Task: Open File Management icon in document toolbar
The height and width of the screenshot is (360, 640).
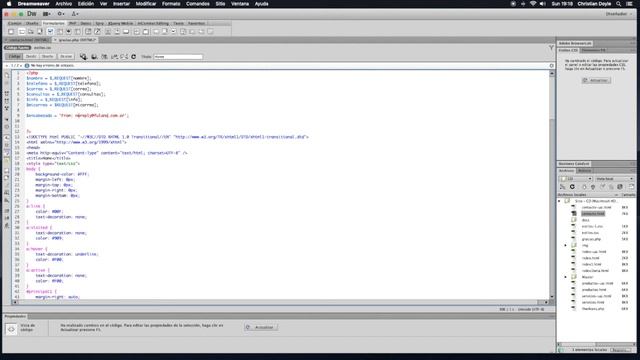Action: click(x=104, y=57)
